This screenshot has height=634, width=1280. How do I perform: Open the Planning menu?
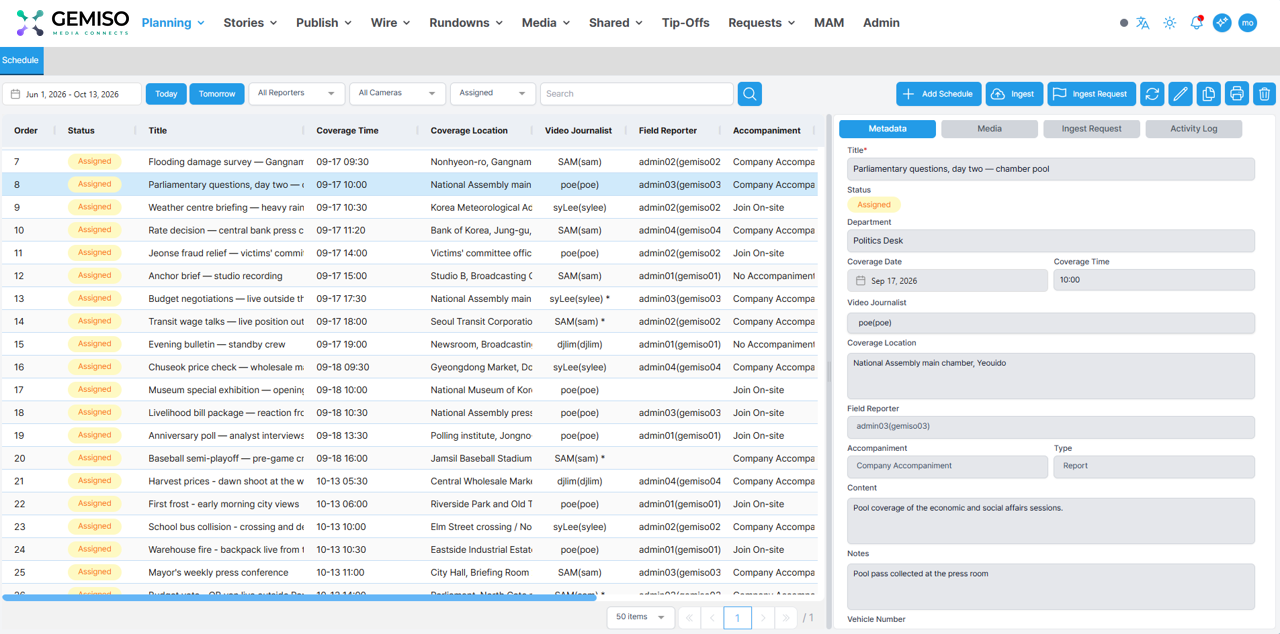(x=173, y=23)
